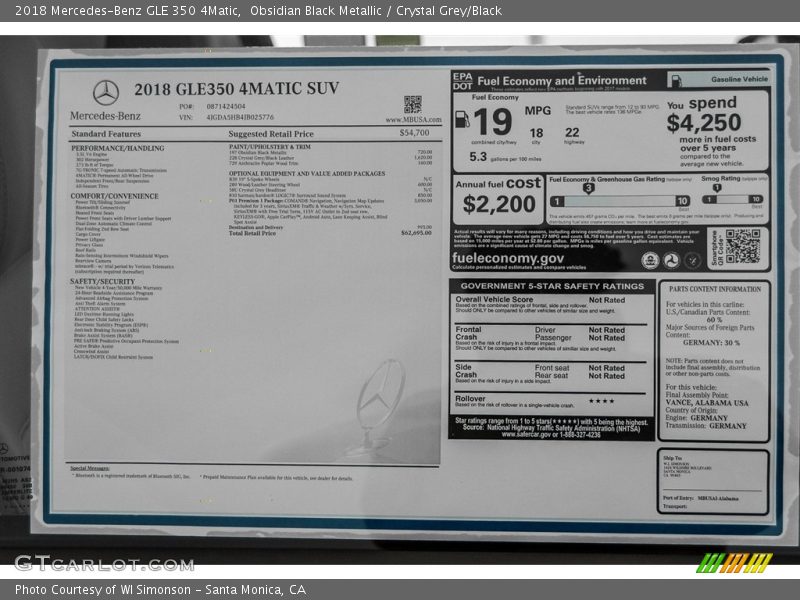Screen dimensions: 800x600
Task: Open the www.MBUSA.com link
Action: [414, 120]
